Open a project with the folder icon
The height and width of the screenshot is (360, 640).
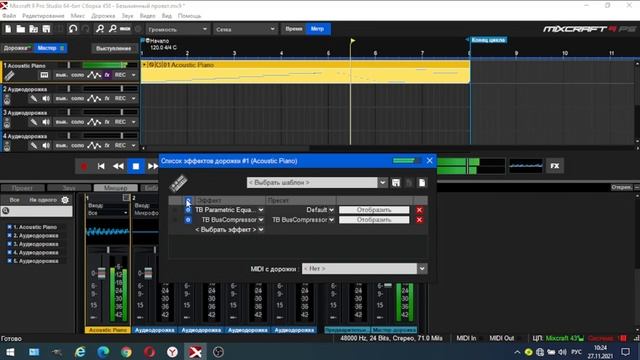click(21, 29)
